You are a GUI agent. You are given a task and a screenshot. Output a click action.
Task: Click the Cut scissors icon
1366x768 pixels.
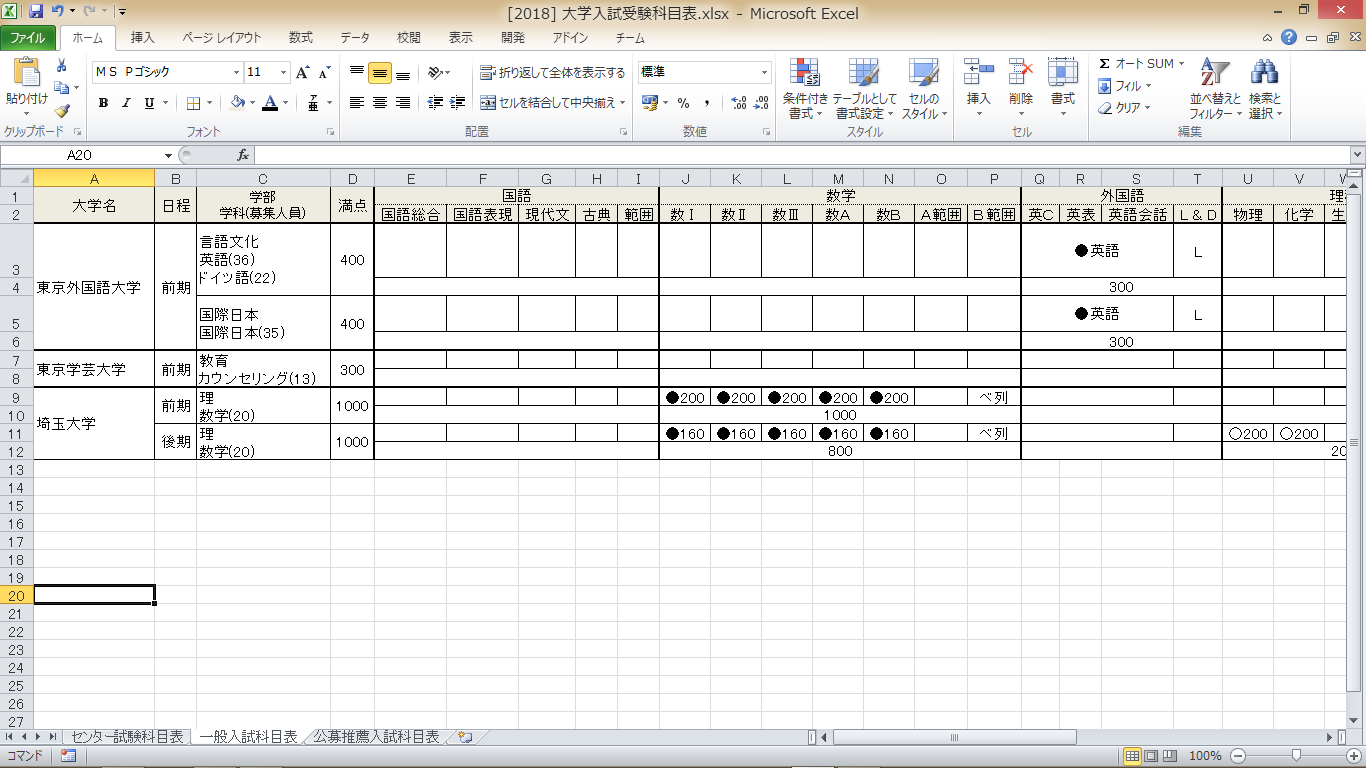pyautogui.click(x=62, y=66)
